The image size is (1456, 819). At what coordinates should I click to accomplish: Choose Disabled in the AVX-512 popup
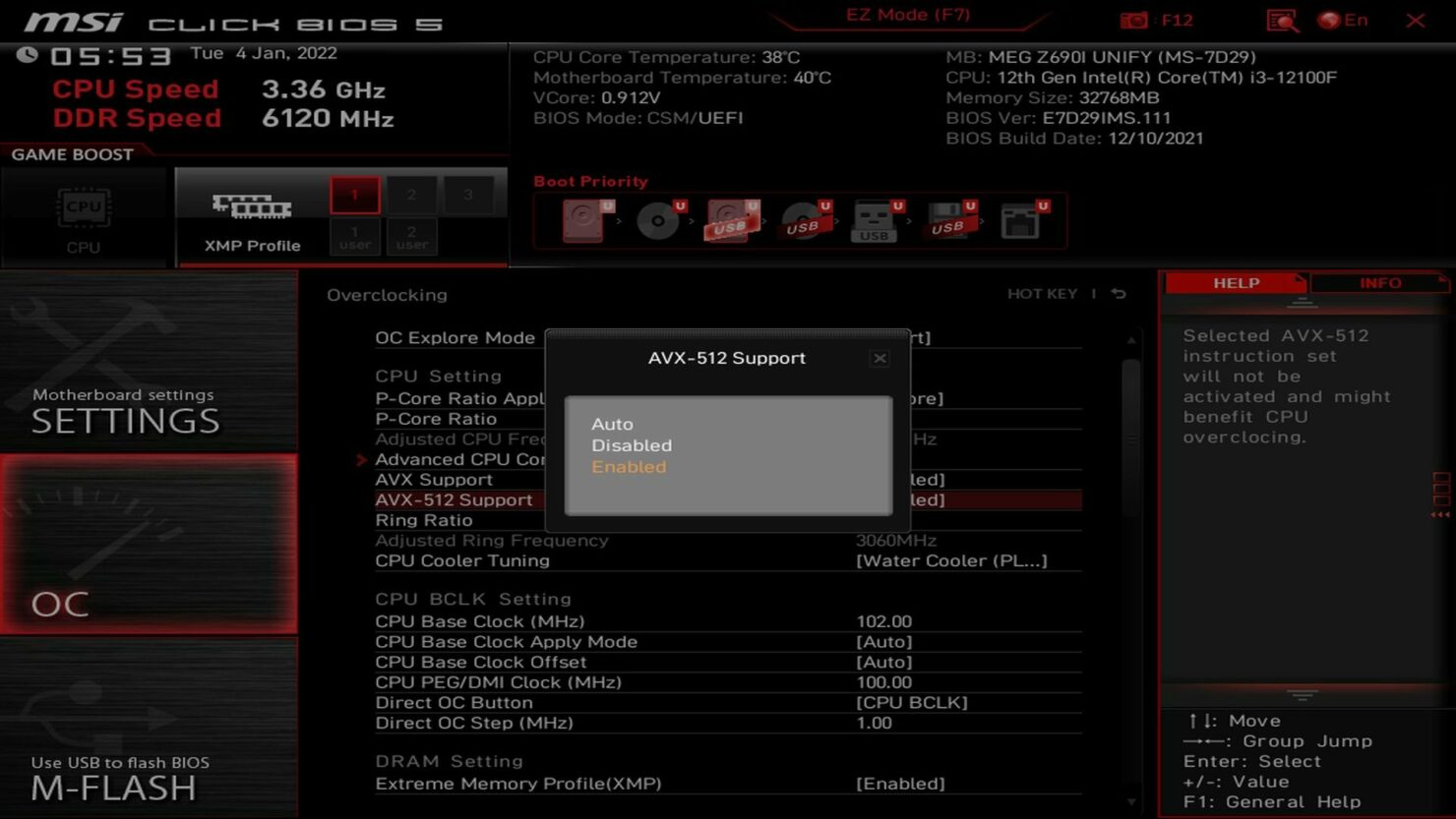click(x=632, y=444)
